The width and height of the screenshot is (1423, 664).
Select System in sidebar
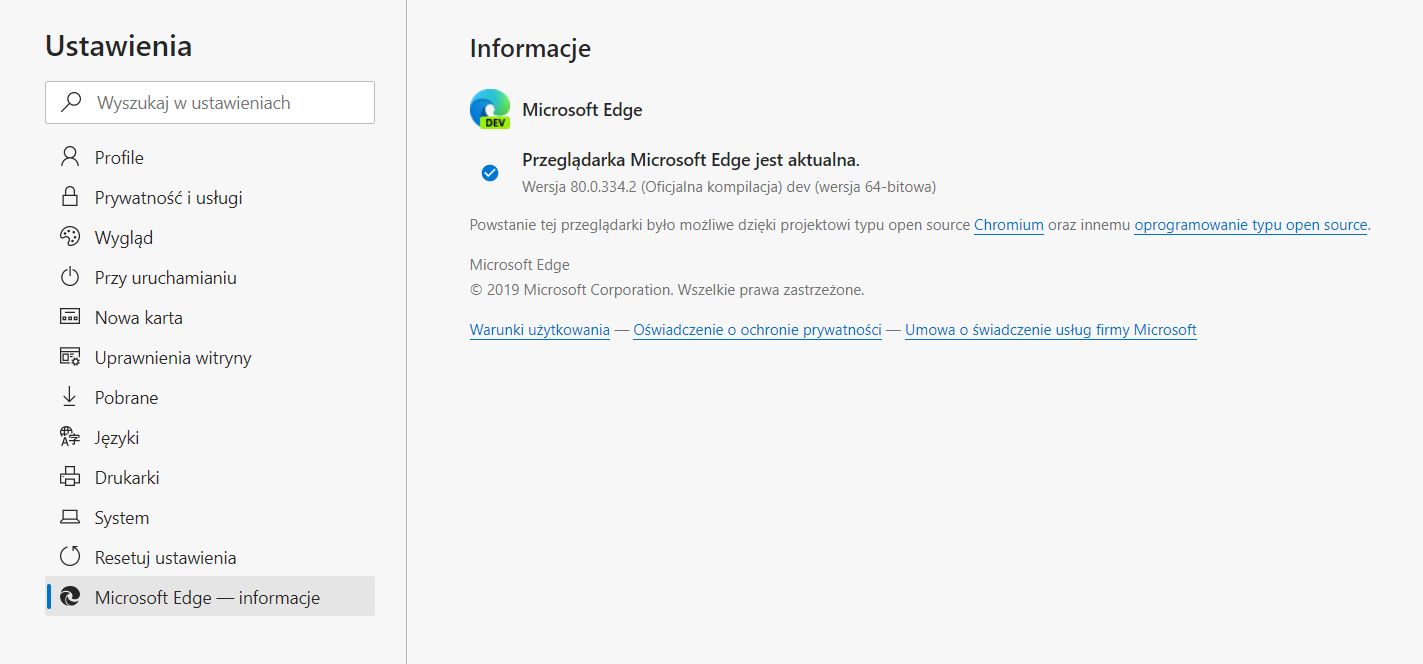tap(210, 517)
